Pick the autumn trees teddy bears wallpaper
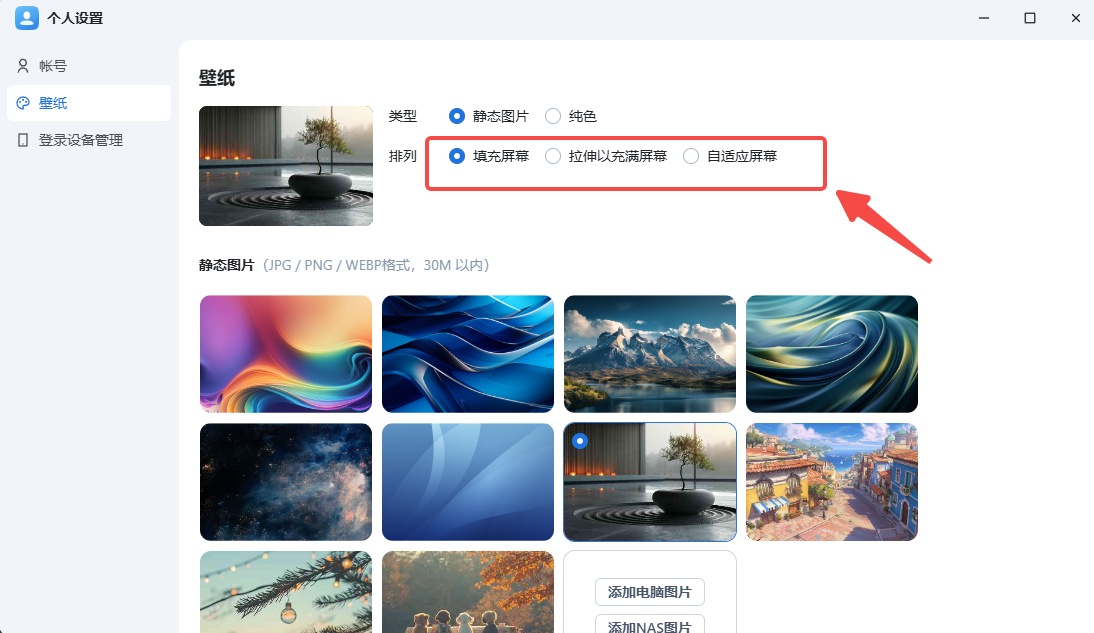Screen dimensions: 1094x633 click(468, 592)
